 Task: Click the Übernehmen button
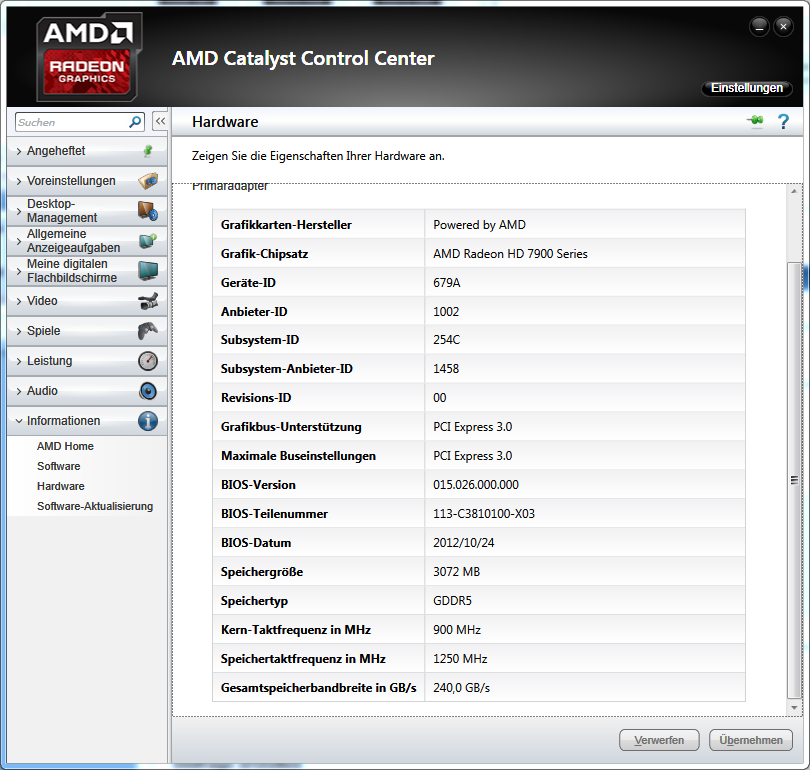click(x=751, y=740)
